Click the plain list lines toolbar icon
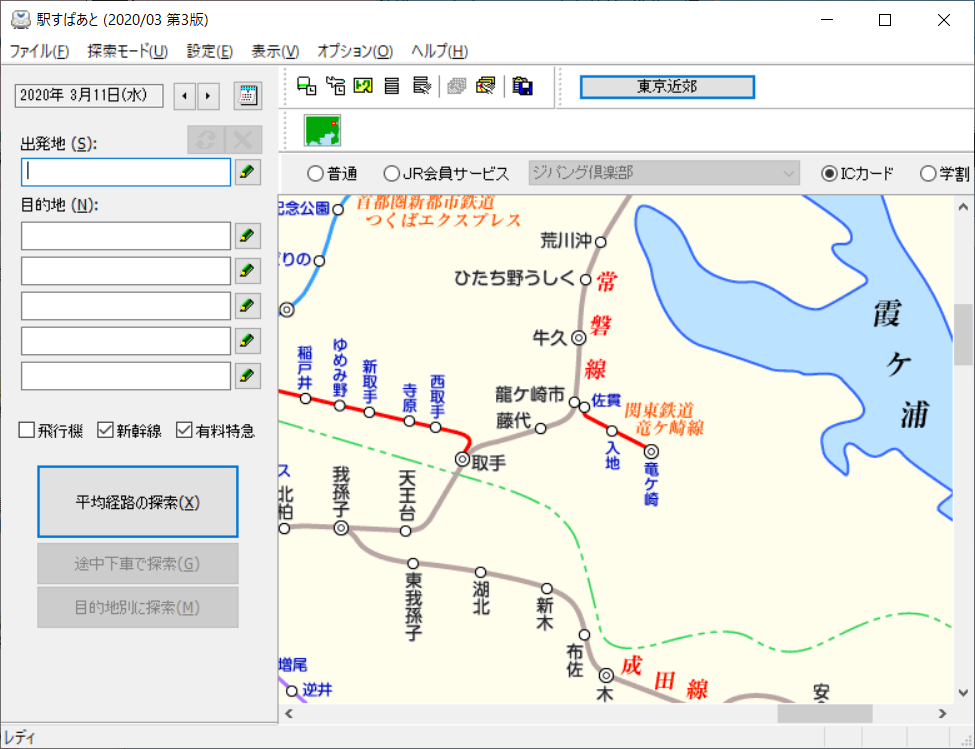The height and width of the screenshot is (749, 975). click(392, 86)
